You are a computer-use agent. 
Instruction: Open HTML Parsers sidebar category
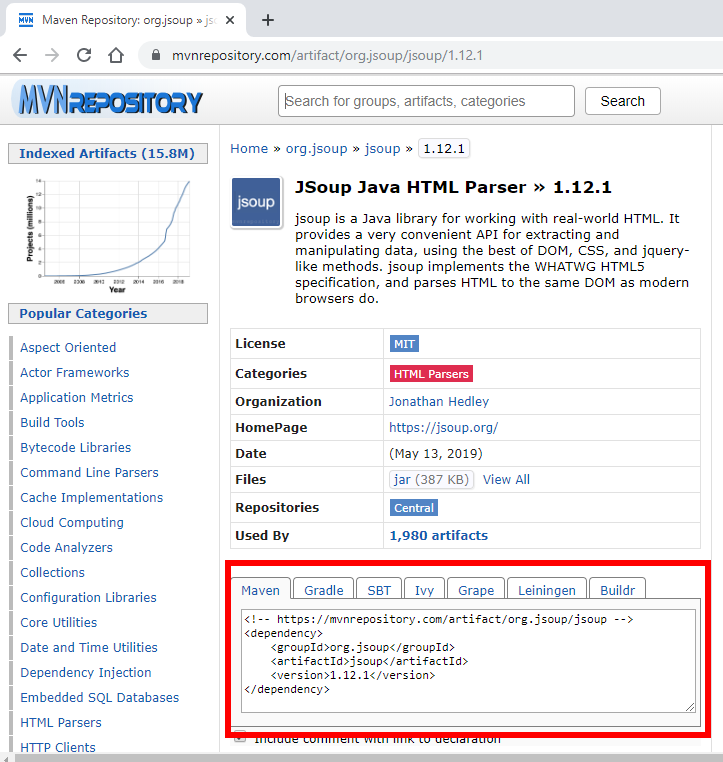coord(61,723)
